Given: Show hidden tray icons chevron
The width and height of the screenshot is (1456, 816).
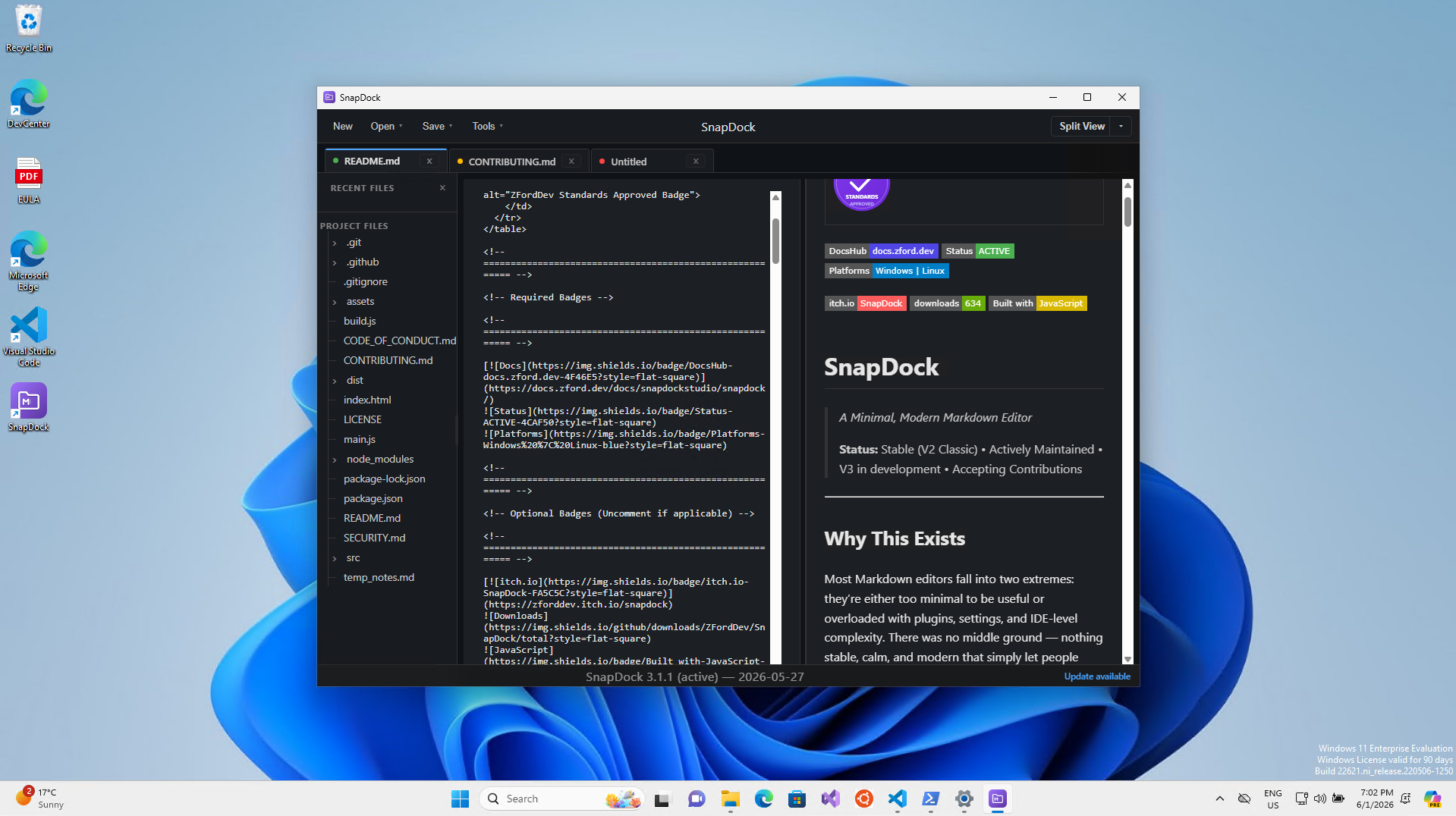Looking at the screenshot, I should pyautogui.click(x=1219, y=799).
